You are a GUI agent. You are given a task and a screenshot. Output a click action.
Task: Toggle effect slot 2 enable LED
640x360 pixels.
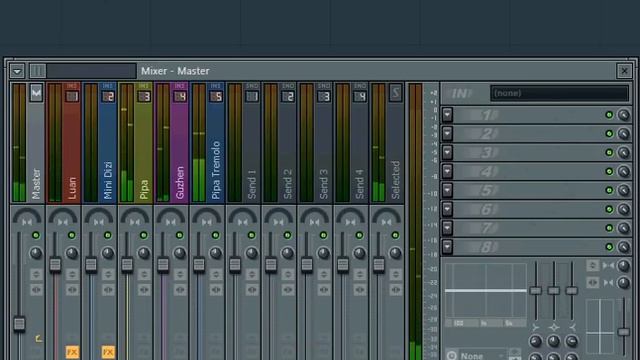[609, 133]
